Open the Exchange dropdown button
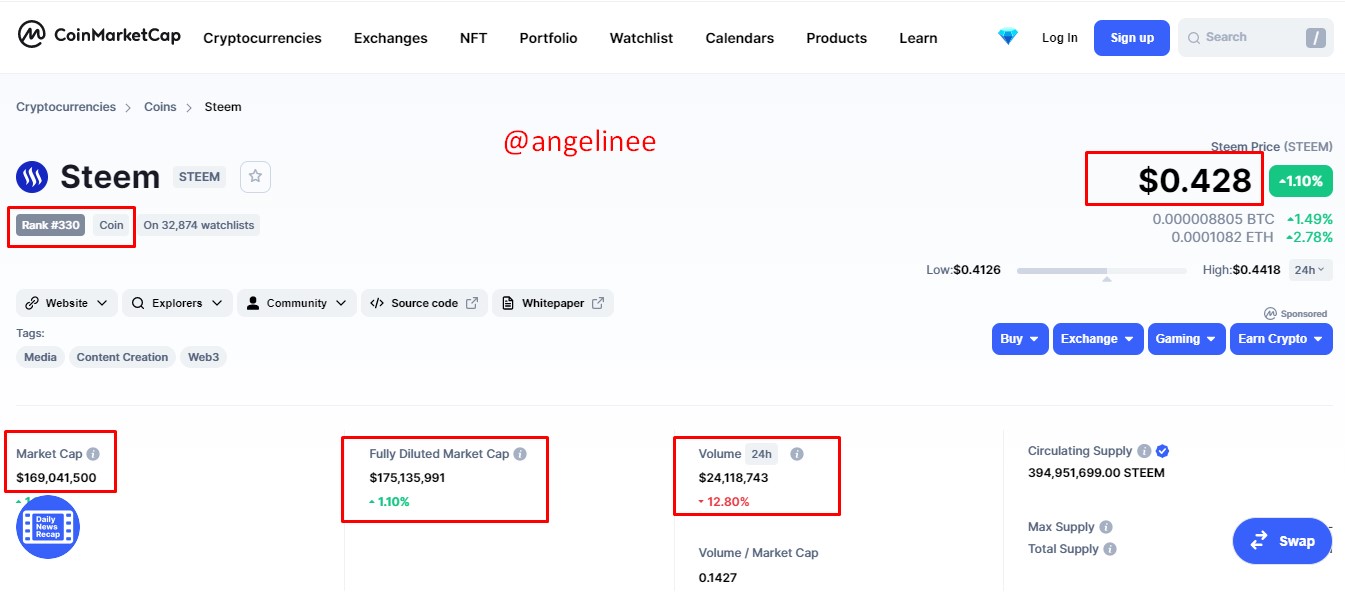 click(1099, 339)
